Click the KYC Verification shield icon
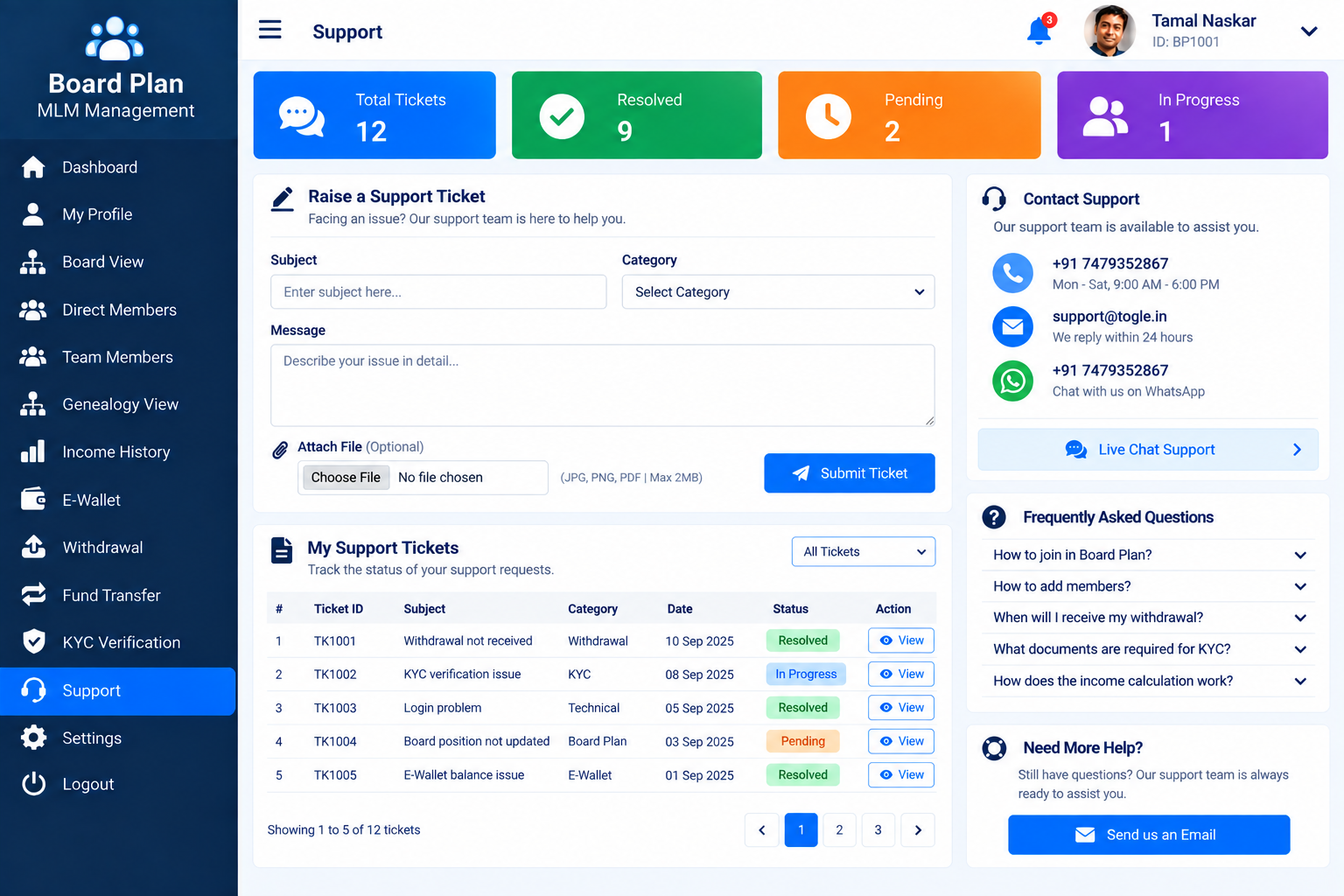Image resolution: width=1344 pixels, height=896 pixels. 33,642
